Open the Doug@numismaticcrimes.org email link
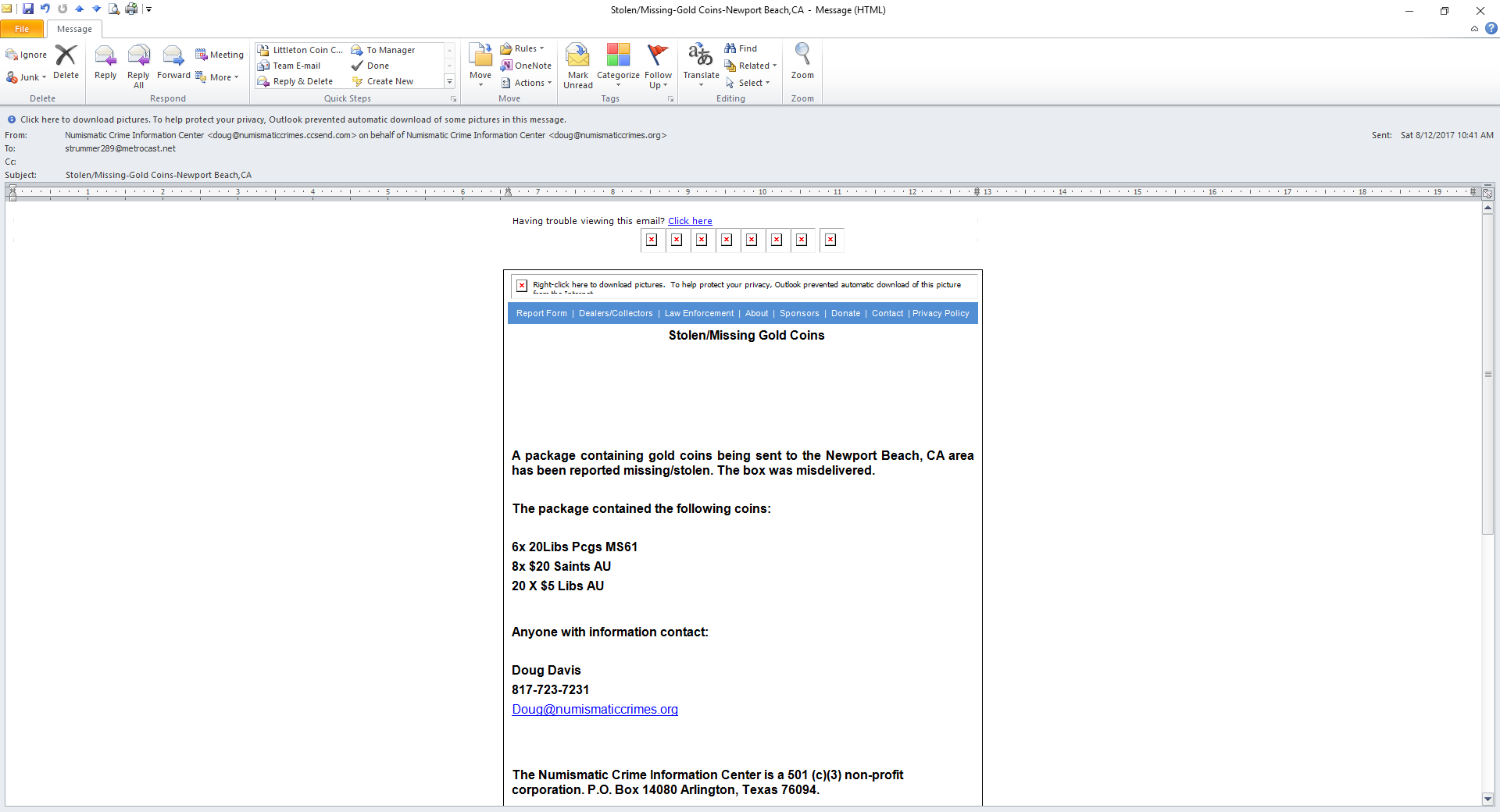This screenshot has height=812, width=1500. [x=595, y=709]
